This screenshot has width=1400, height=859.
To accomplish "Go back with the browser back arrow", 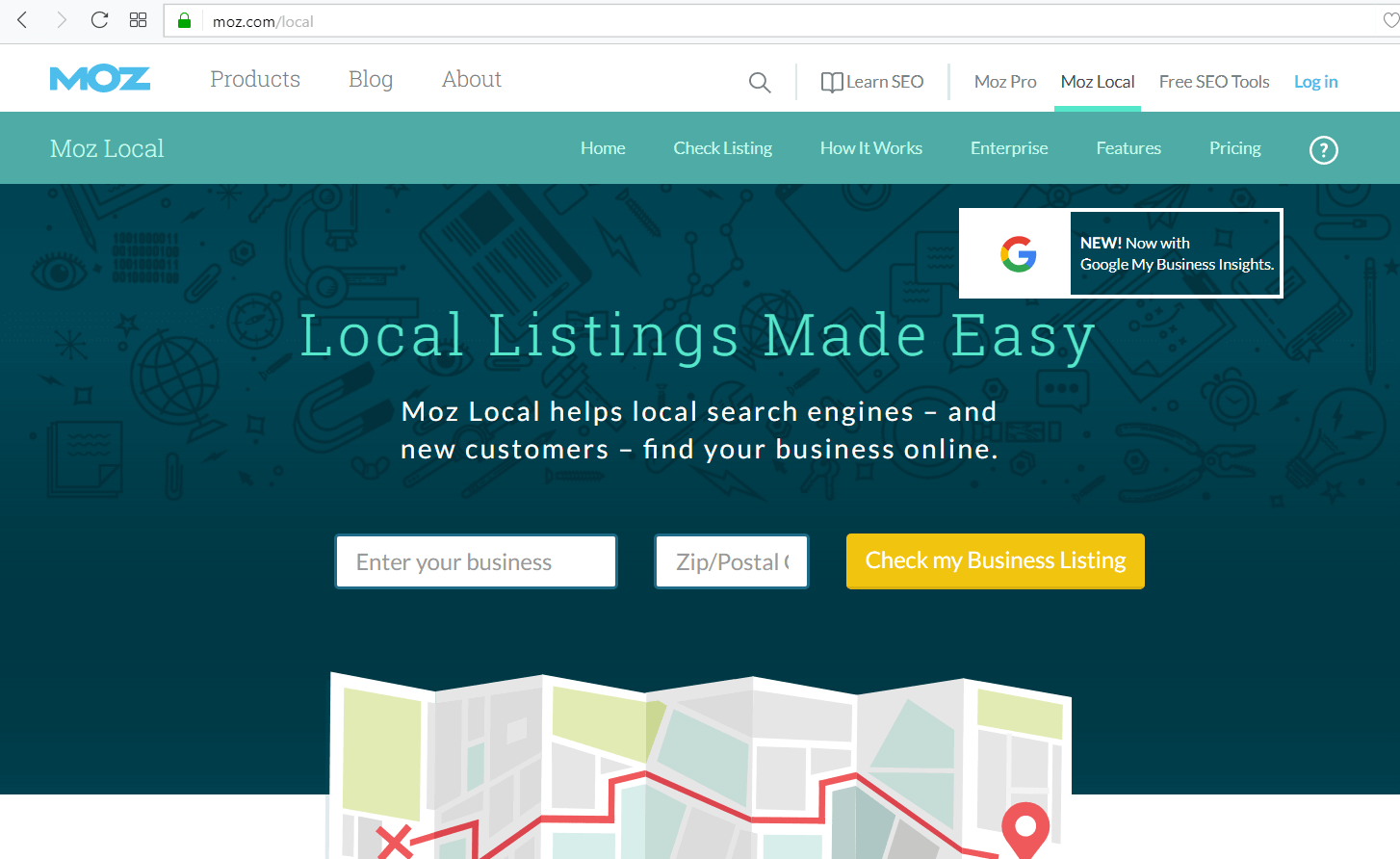I will click(x=22, y=20).
